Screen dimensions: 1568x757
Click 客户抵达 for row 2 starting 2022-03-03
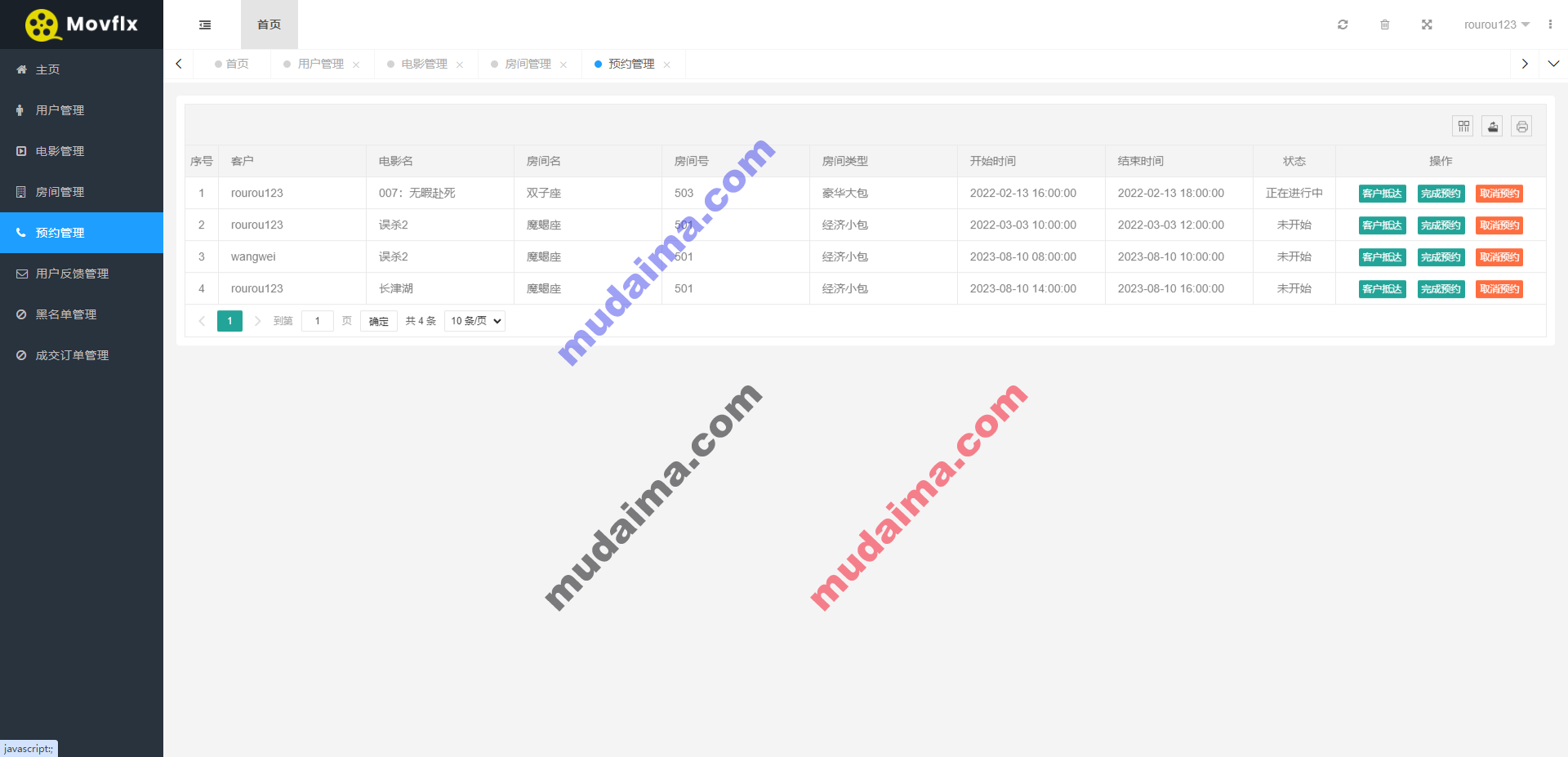click(1383, 225)
